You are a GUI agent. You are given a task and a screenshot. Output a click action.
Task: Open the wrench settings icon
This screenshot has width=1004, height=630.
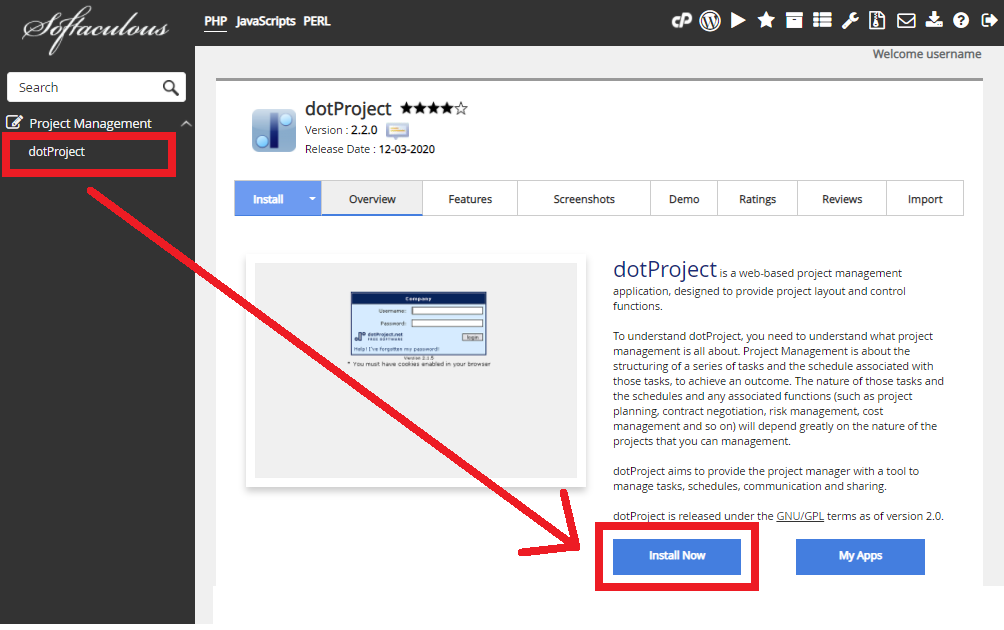pyautogui.click(x=850, y=20)
